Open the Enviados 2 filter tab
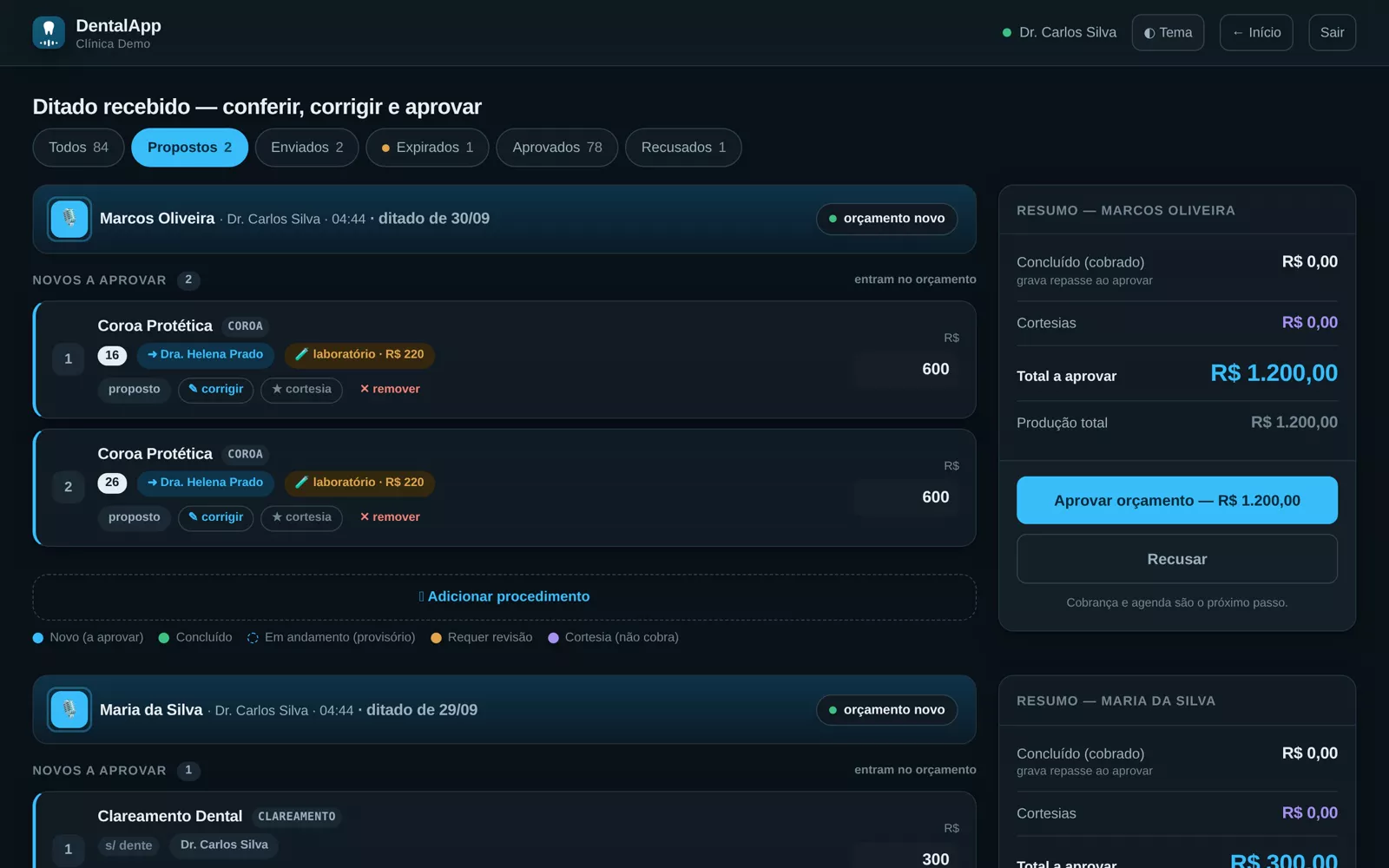 tap(306, 148)
